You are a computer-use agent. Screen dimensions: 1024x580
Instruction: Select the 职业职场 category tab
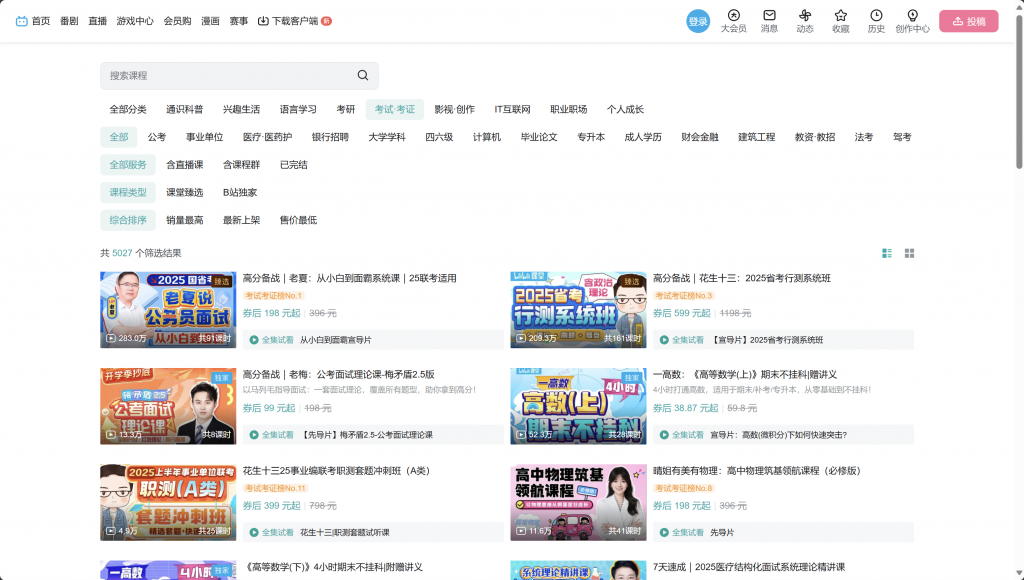(x=569, y=109)
